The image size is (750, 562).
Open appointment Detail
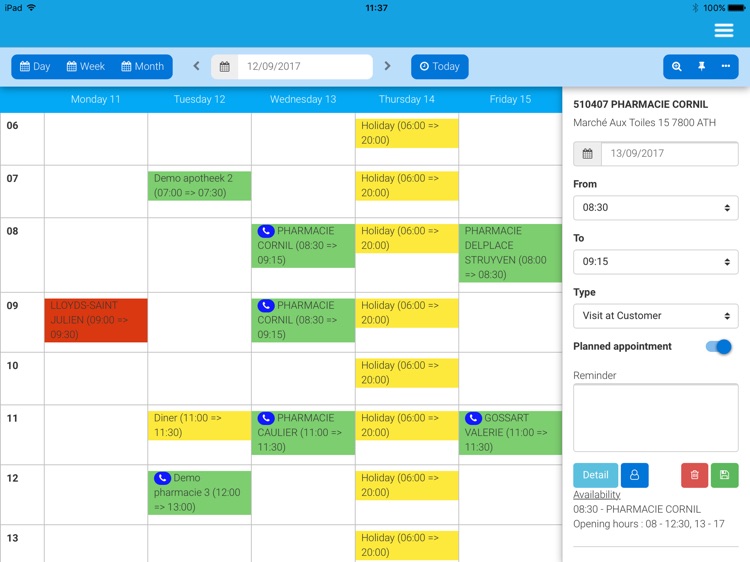596,475
